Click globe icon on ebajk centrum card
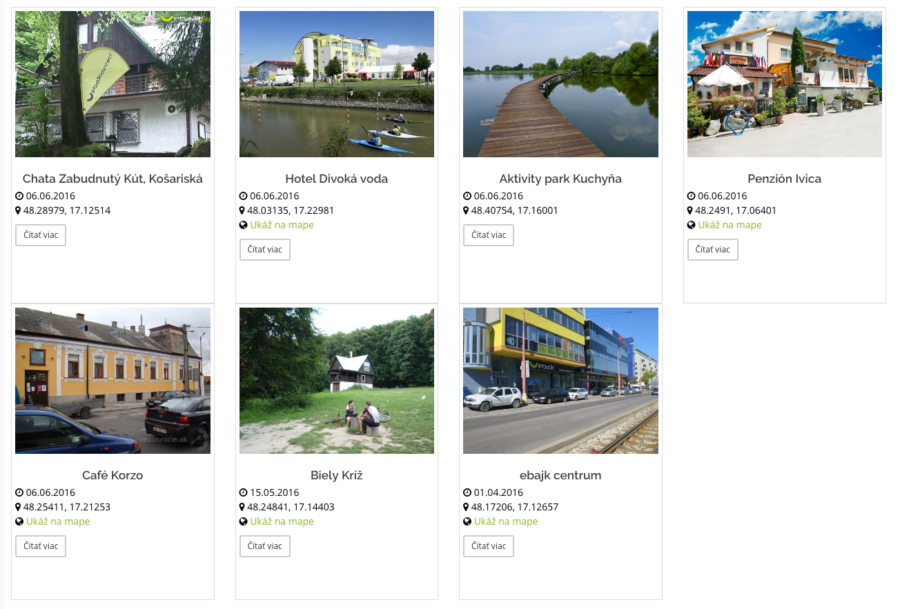Image resolution: width=900 pixels, height=609 pixels. tap(467, 522)
